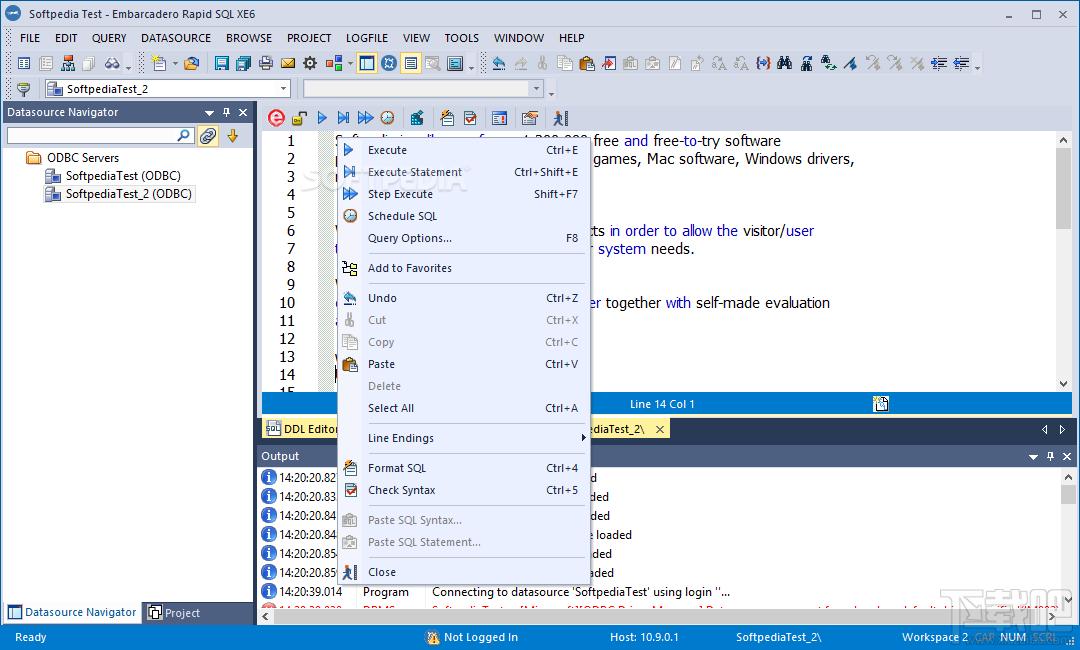
Task: Click the down arrow in Datasource Navigator toolbar
Action: point(233,136)
